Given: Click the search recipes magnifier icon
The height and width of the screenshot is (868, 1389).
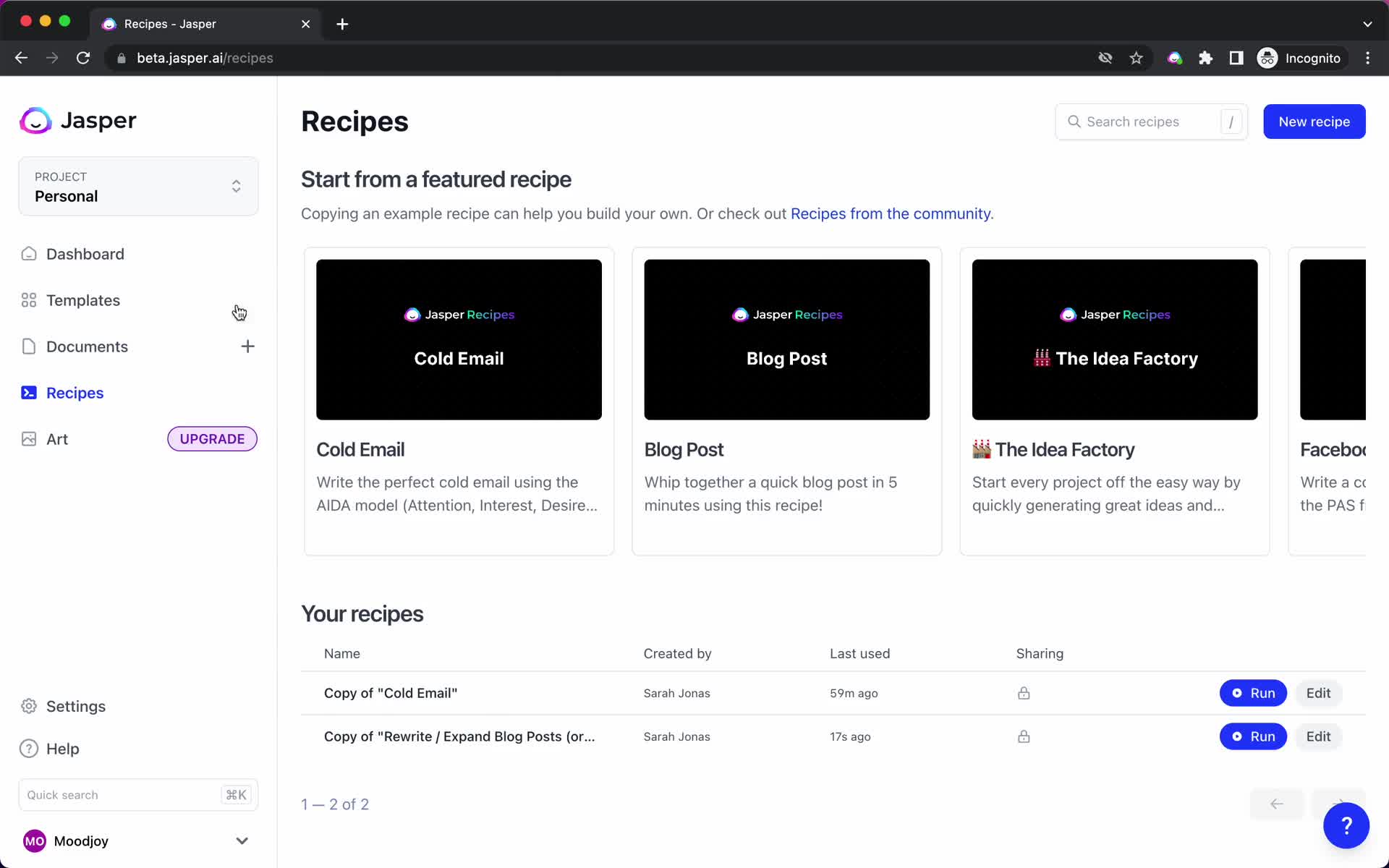Looking at the screenshot, I should click(x=1074, y=121).
